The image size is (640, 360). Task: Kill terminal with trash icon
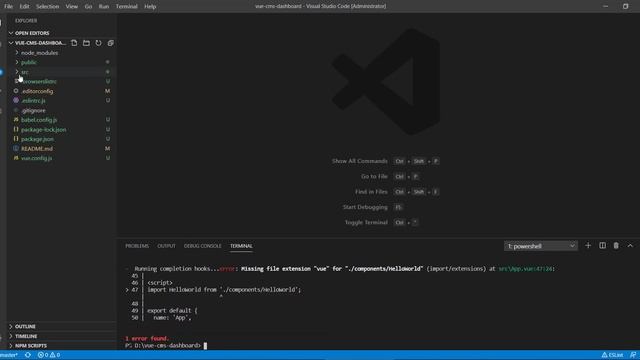(616, 246)
